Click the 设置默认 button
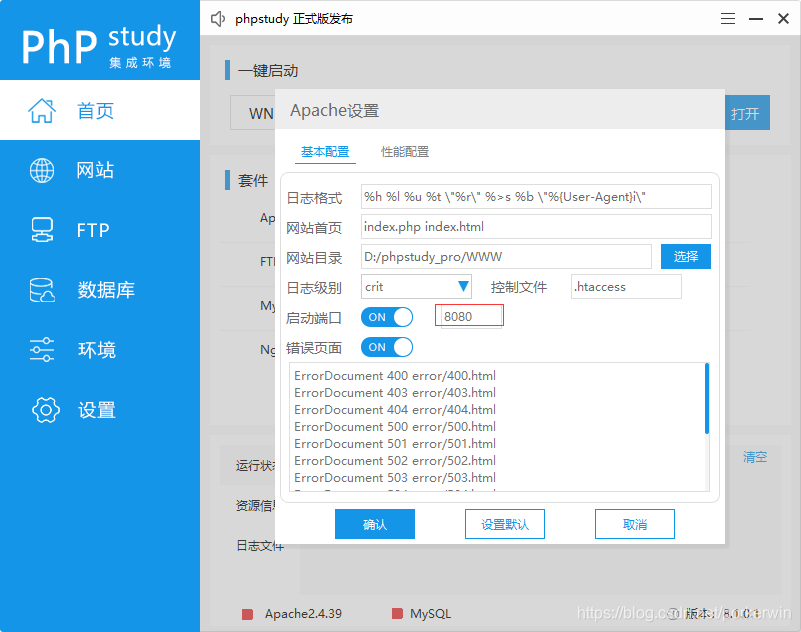801x632 pixels. 505,524
